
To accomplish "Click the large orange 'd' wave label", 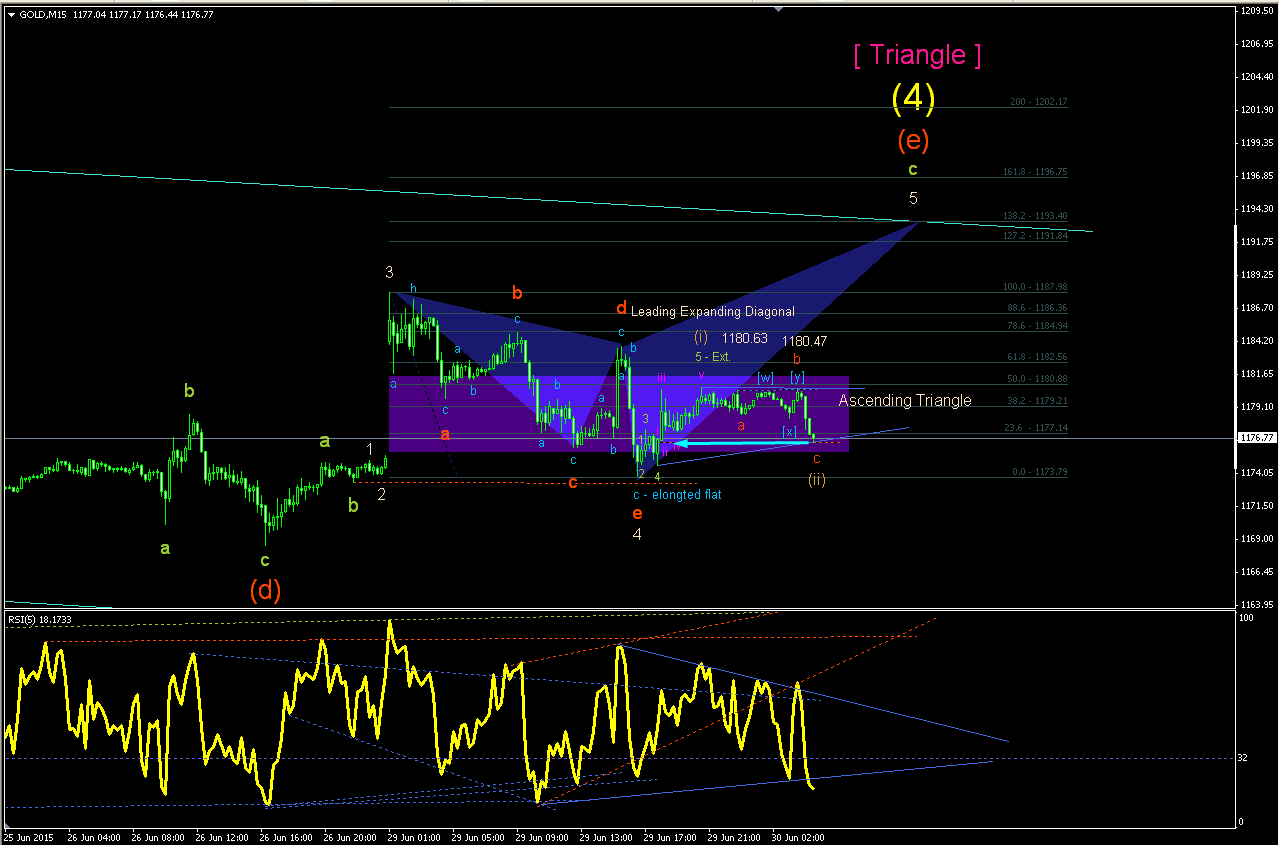I will click(x=621, y=308).
